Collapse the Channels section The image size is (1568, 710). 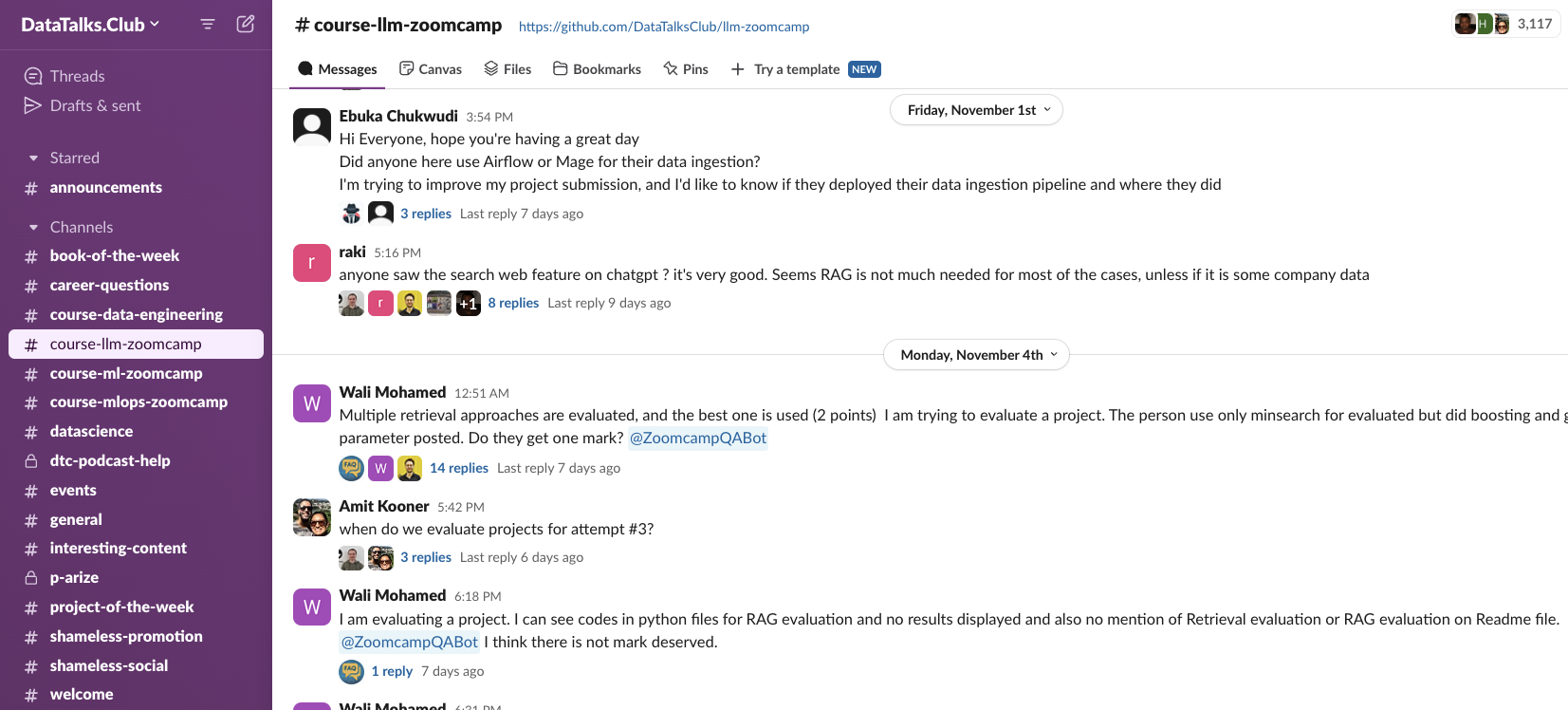[35, 226]
